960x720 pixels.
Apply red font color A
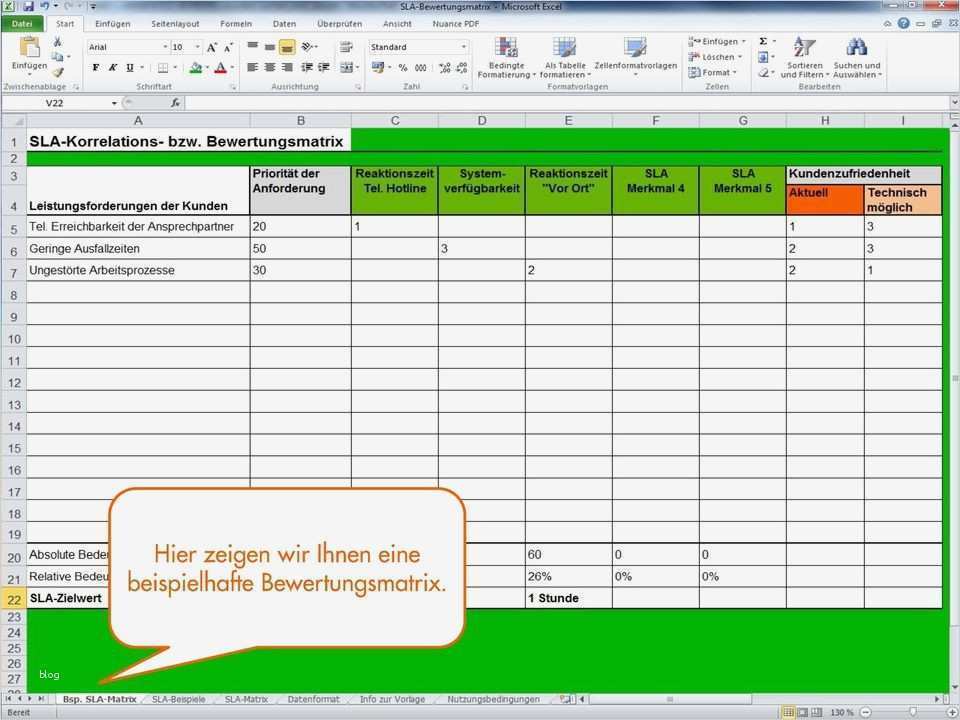coord(220,67)
